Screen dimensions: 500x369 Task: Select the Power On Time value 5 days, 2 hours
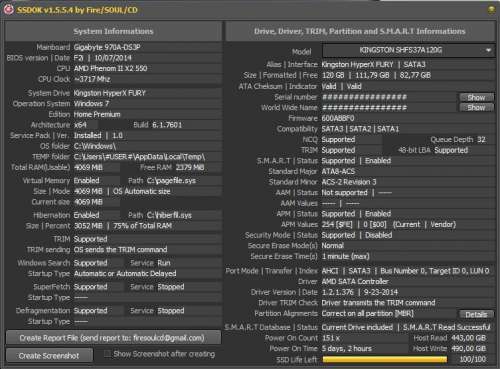click(347, 349)
